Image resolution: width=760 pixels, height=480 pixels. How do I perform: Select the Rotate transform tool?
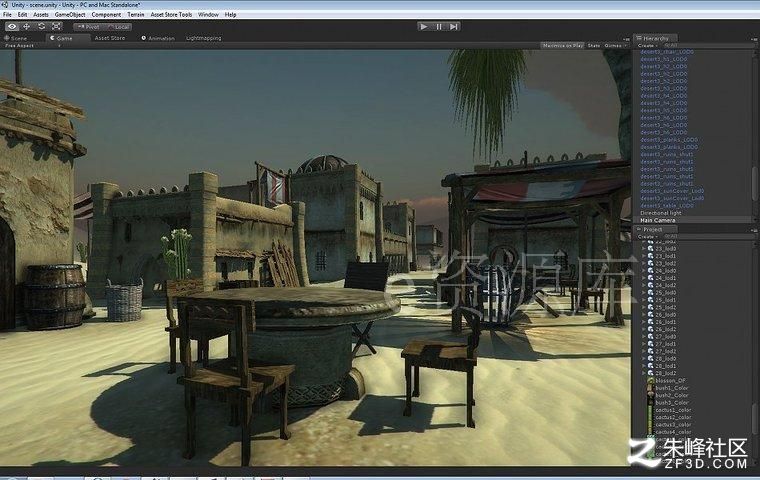42,27
